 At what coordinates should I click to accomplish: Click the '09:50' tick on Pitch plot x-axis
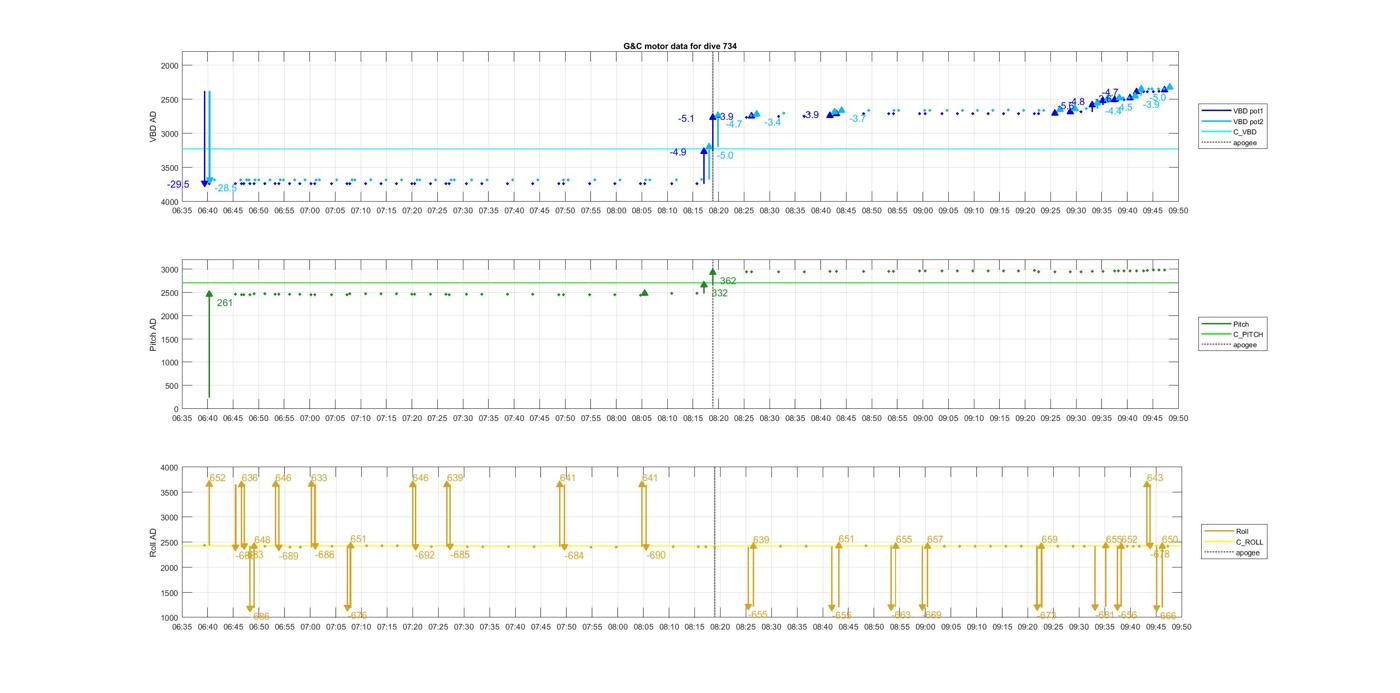pos(1178,418)
